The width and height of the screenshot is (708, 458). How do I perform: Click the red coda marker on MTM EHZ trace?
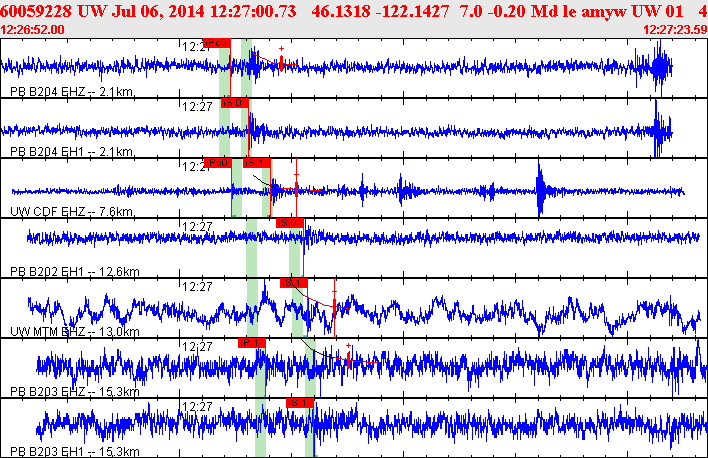(x=334, y=305)
